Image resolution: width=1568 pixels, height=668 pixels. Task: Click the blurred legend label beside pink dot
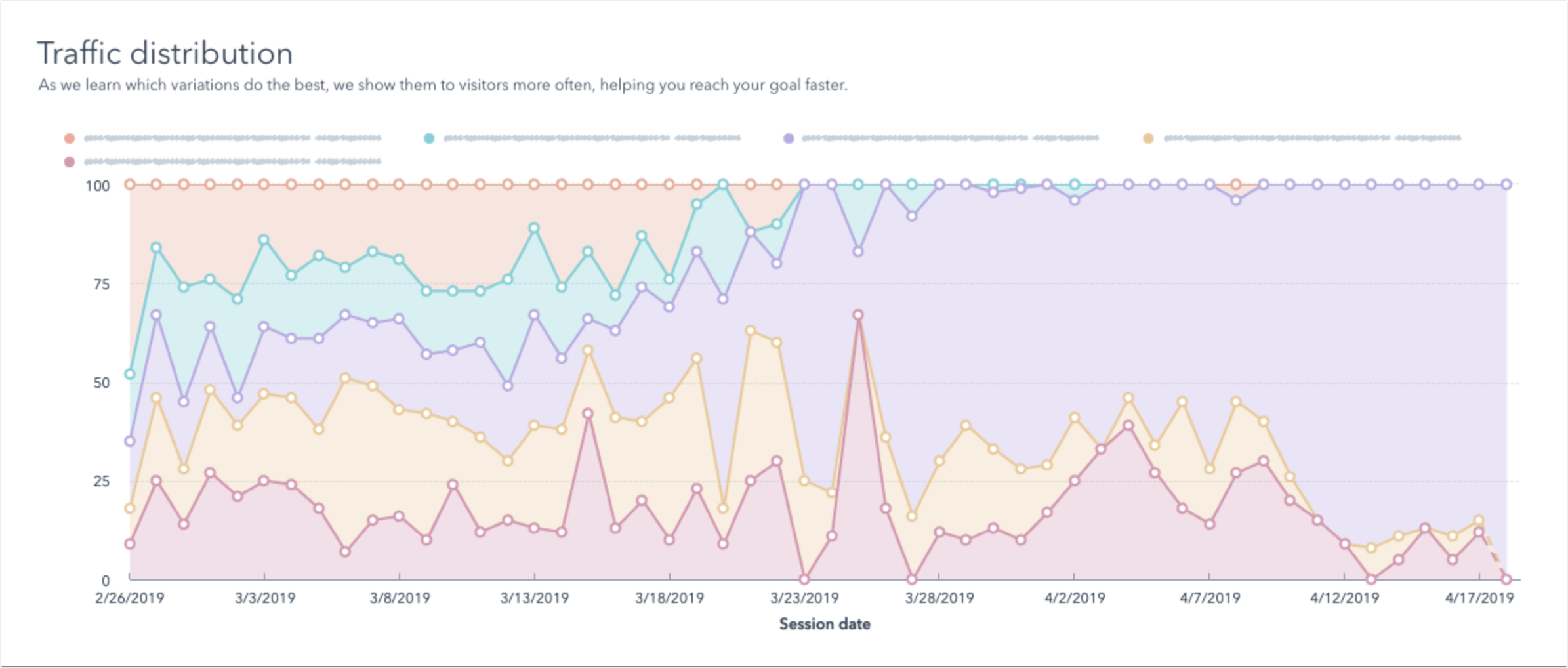click(233, 161)
